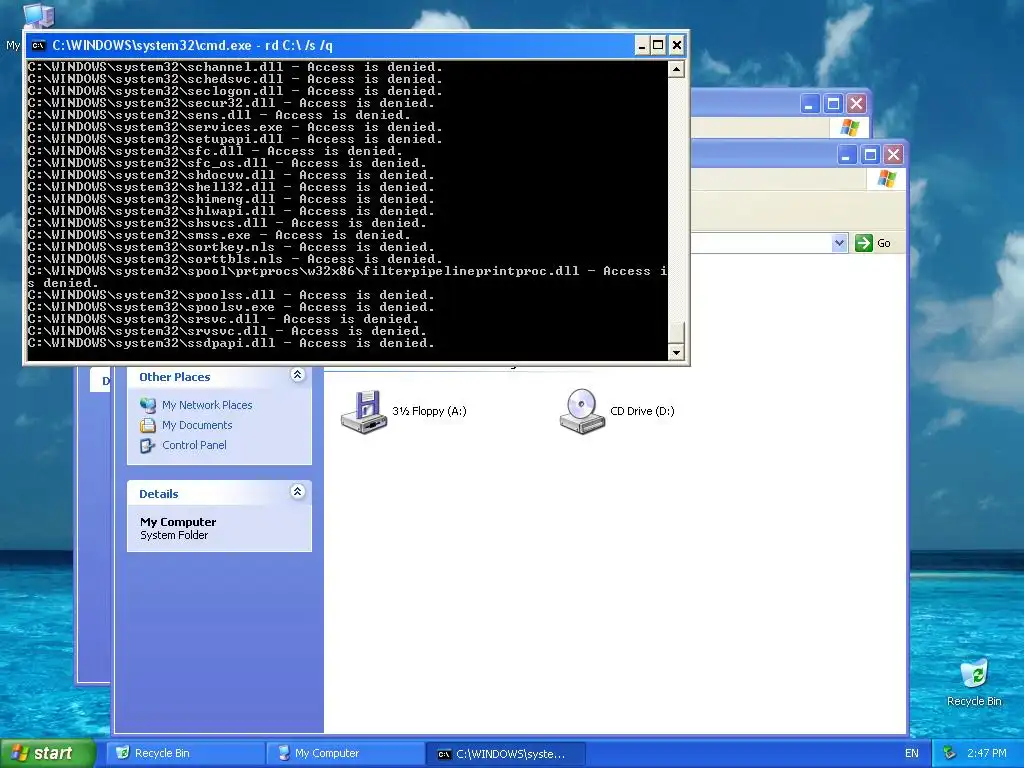This screenshot has height=768, width=1024.
Task: Open My Documents link
Action: point(197,425)
